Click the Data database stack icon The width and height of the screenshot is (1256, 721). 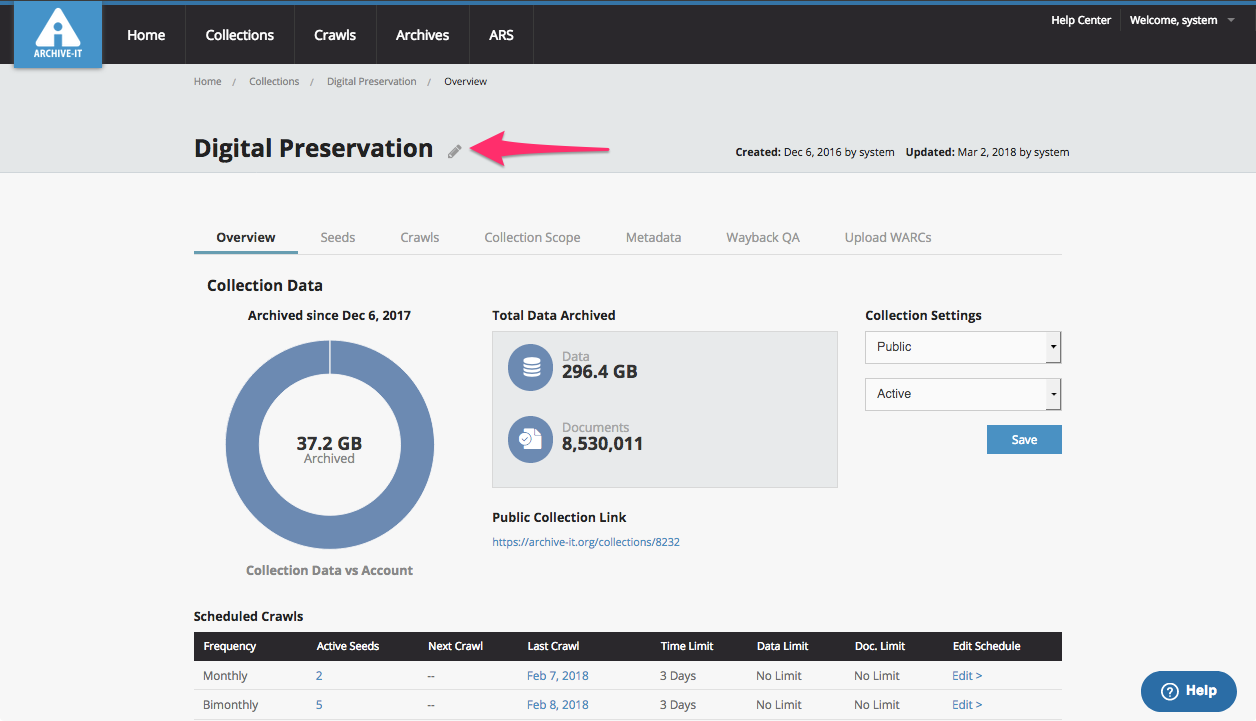(x=531, y=367)
